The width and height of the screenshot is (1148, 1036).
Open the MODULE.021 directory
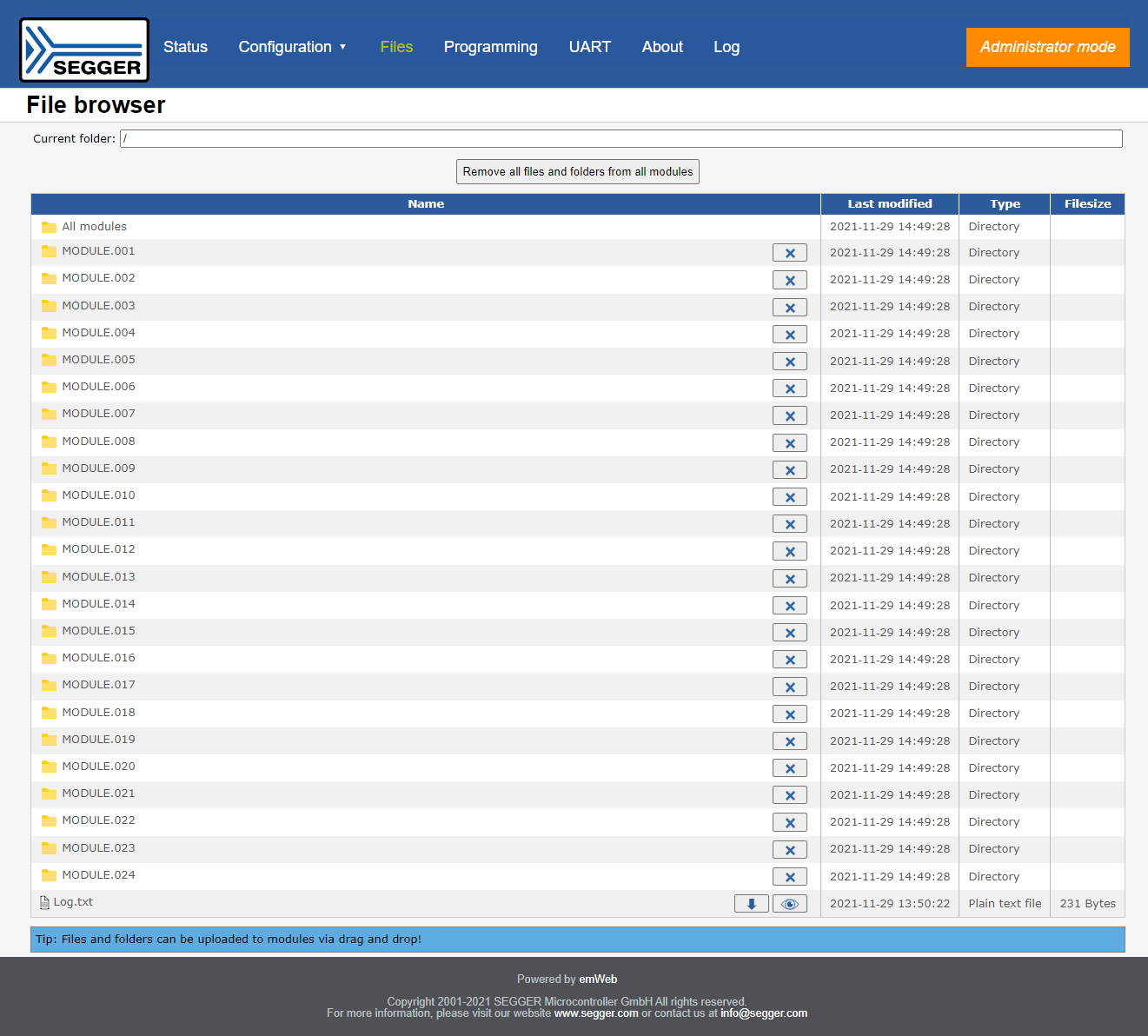tap(98, 794)
